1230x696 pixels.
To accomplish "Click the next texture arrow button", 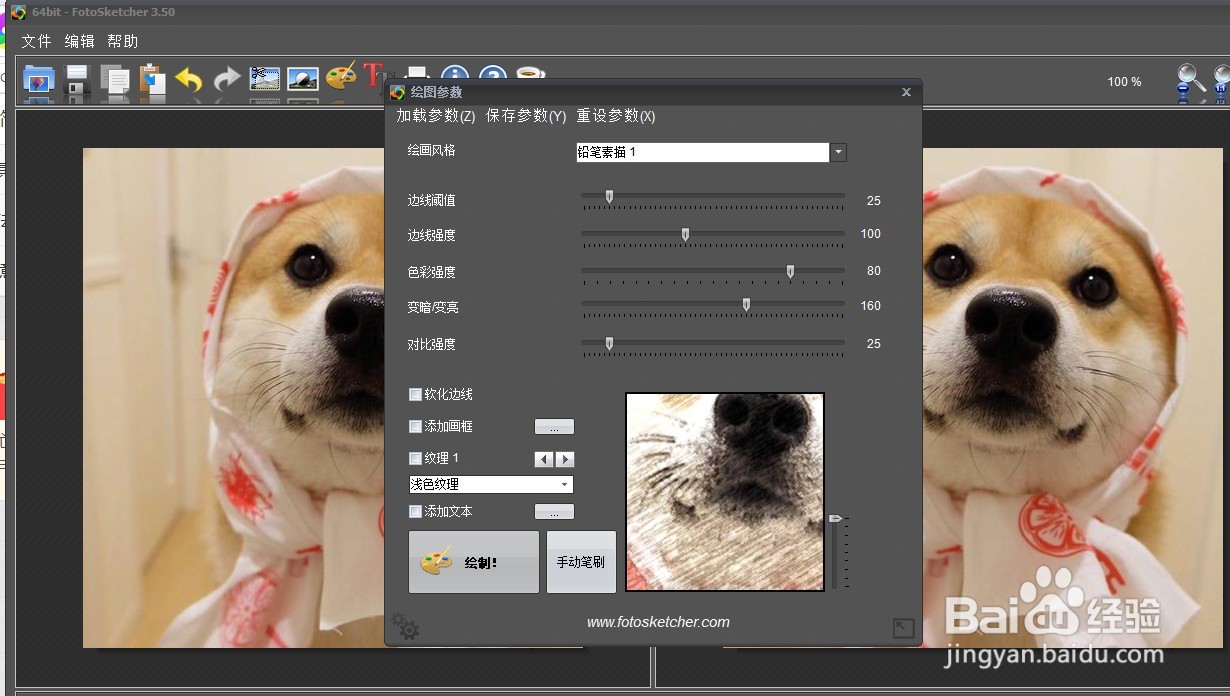I will click(x=566, y=459).
